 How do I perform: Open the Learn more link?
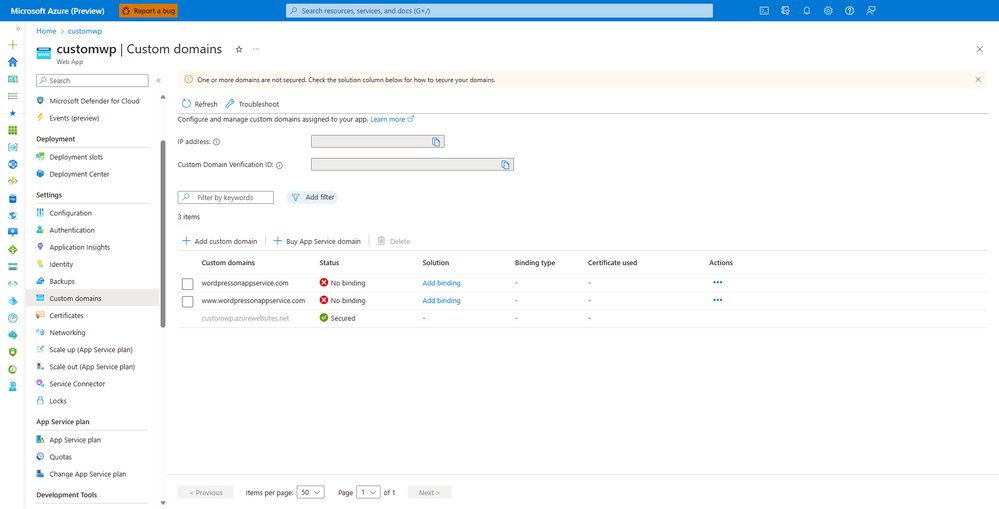[392, 119]
